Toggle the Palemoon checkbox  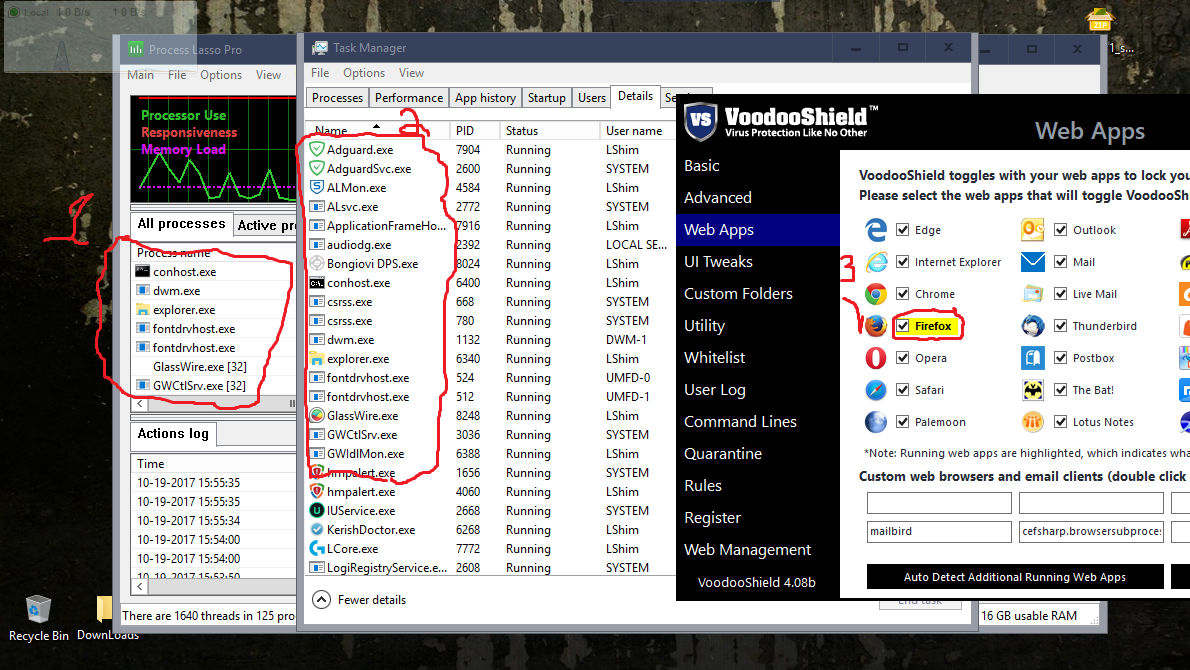pyautogui.click(x=902, y=421)
